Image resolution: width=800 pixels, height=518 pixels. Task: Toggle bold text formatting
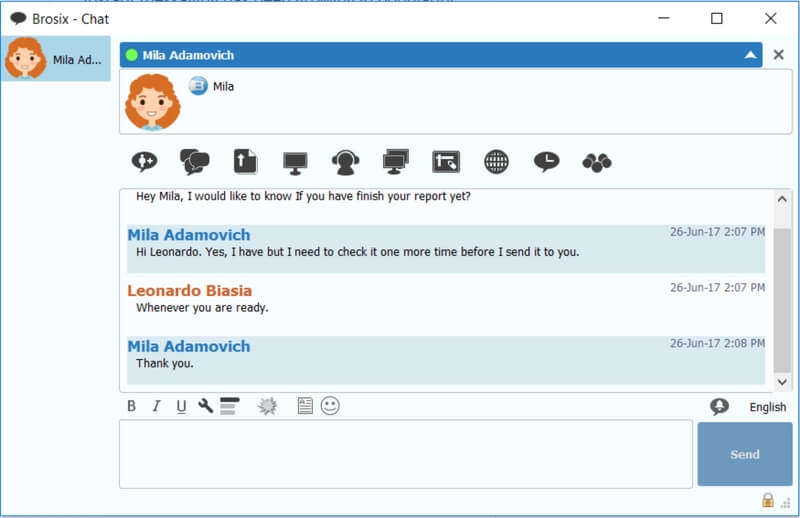132,406
